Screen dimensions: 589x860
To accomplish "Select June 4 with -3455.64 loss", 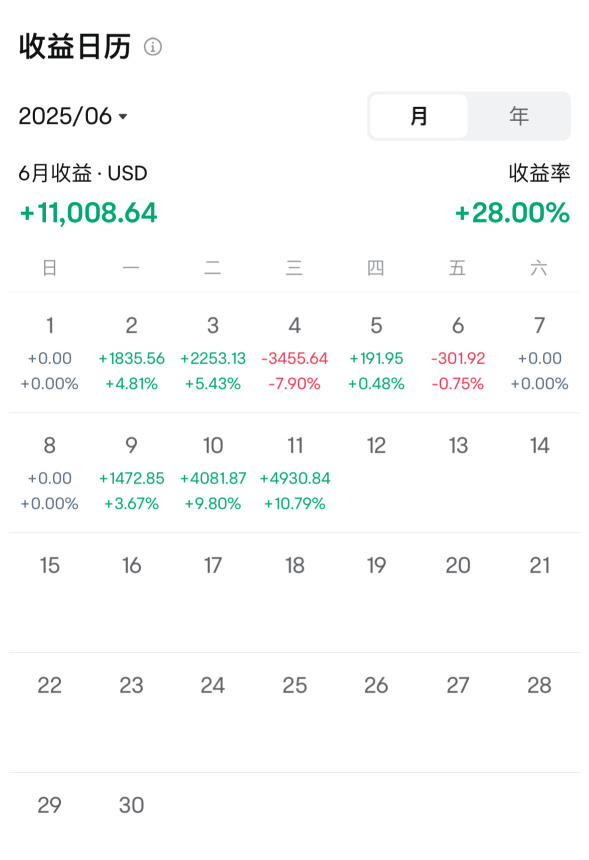I will [x=294, y=353].
